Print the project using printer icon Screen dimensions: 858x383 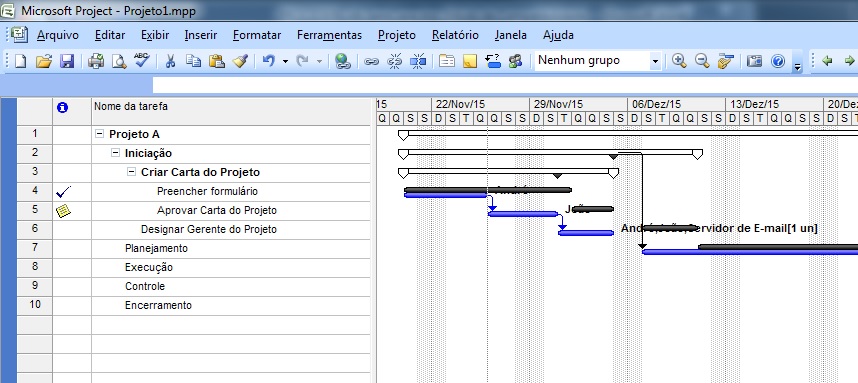[x=96, y=61]
